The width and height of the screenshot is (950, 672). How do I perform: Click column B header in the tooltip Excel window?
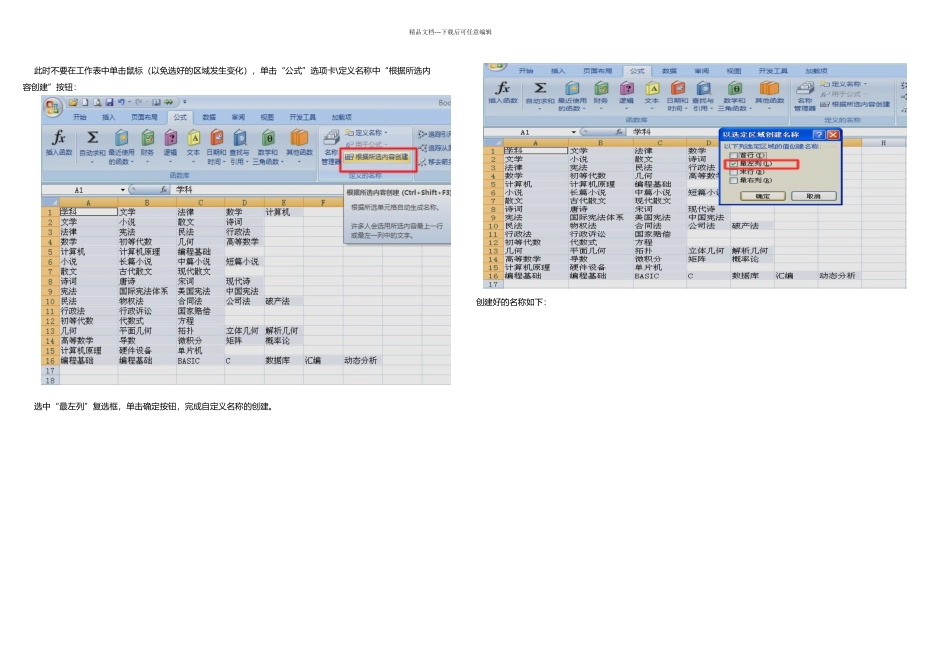[x=147, y=202]
